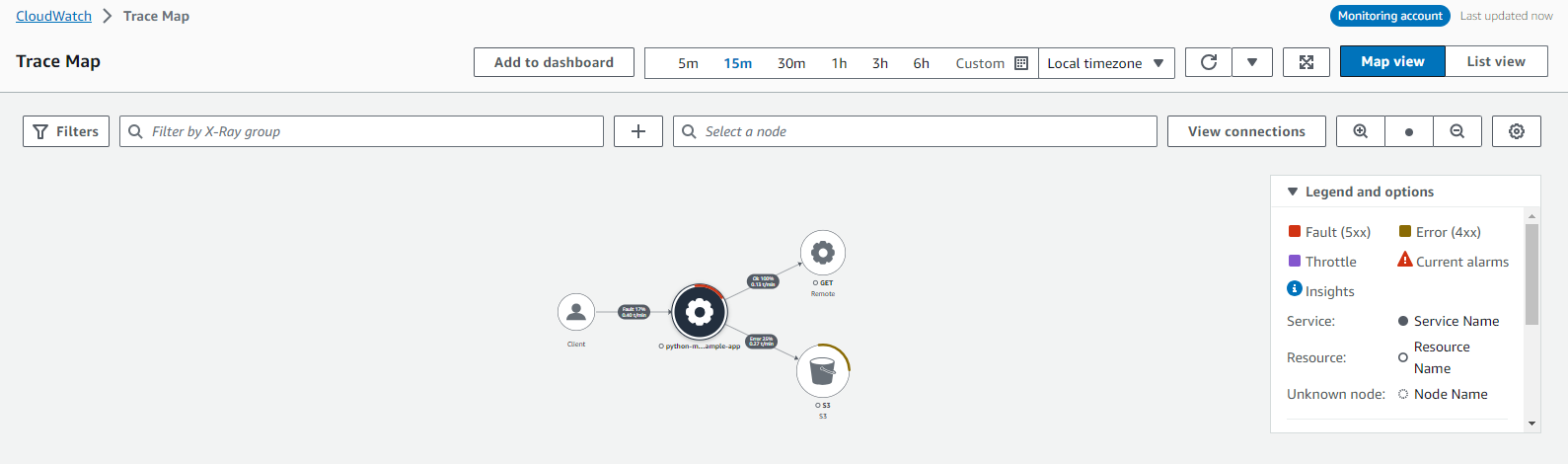1568x464 pixels.
Task: Select the python sample-app service node
Action: pos(699,313)
